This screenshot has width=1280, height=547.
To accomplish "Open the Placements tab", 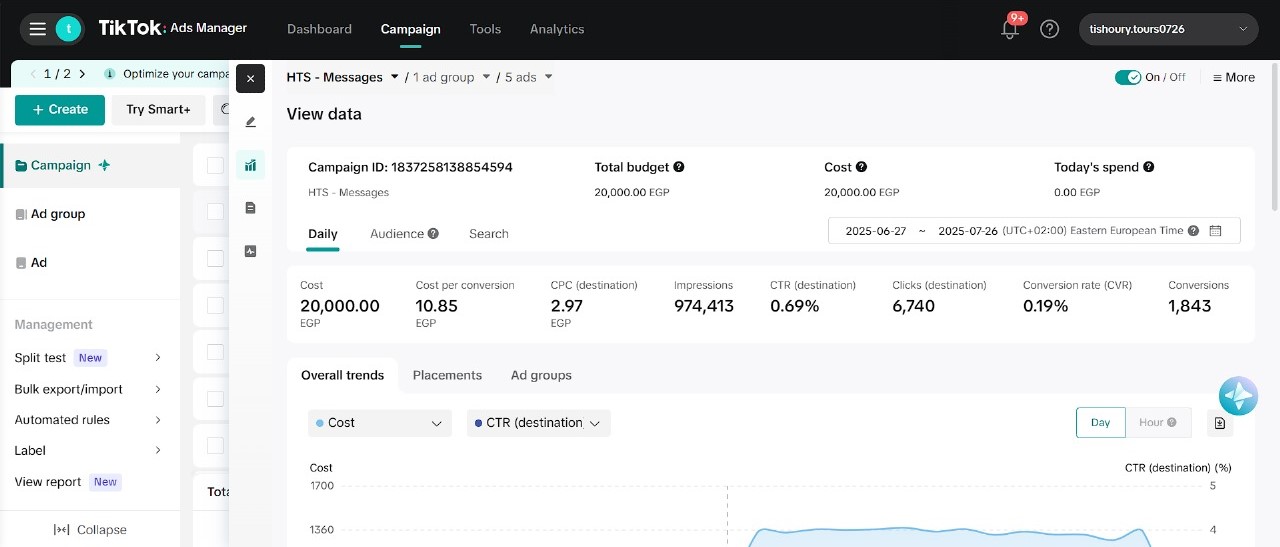I will point(447,375).
